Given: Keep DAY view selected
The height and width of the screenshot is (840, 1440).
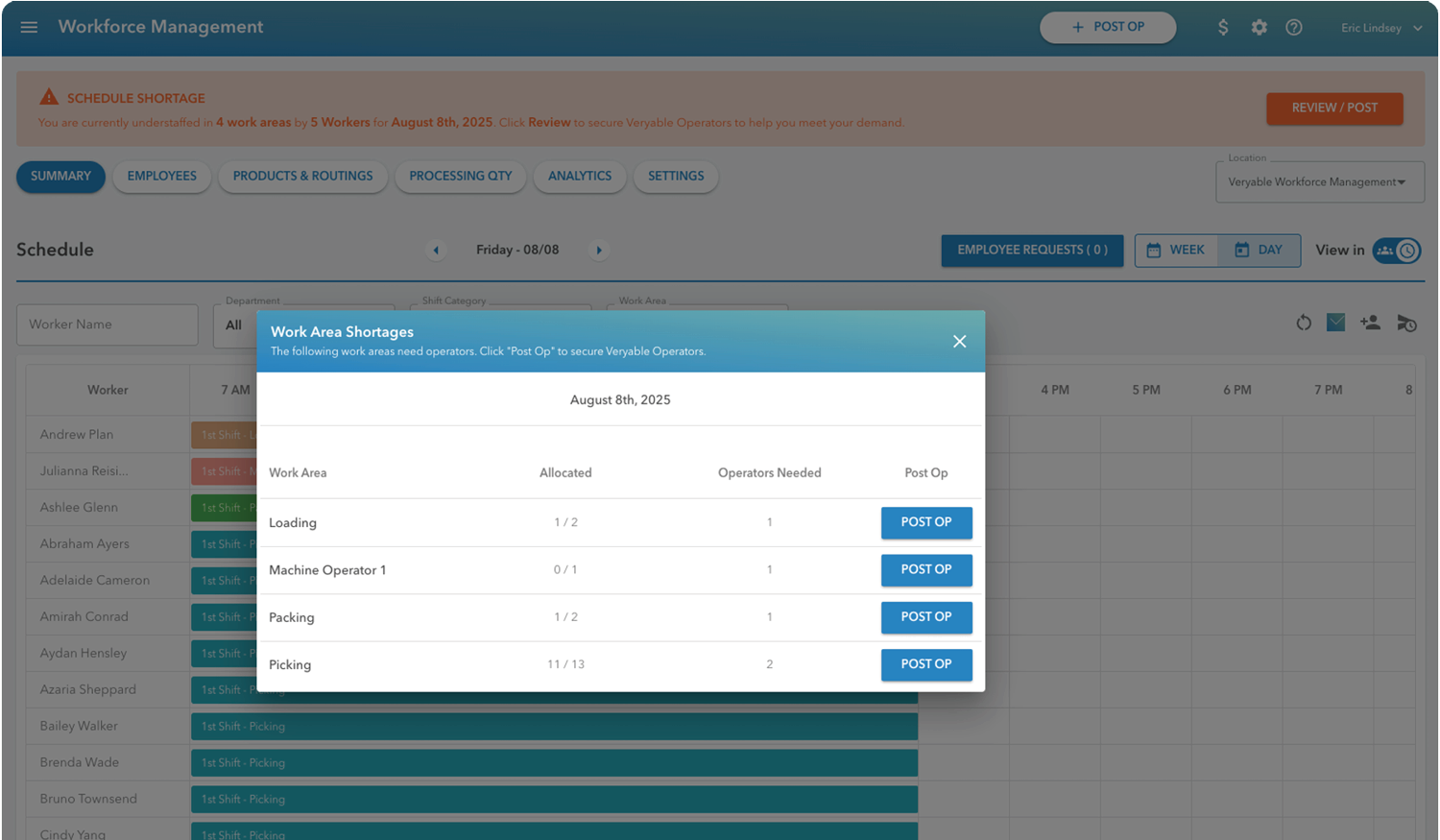Looking at the screenshot, I should tap(1260, 250).
